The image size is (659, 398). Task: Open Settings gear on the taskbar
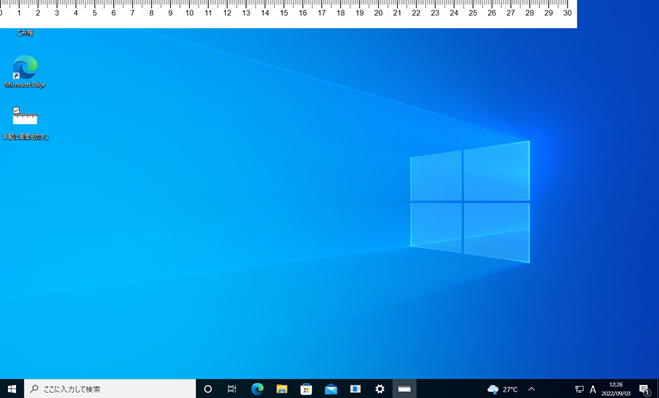(x=380, y=389)
